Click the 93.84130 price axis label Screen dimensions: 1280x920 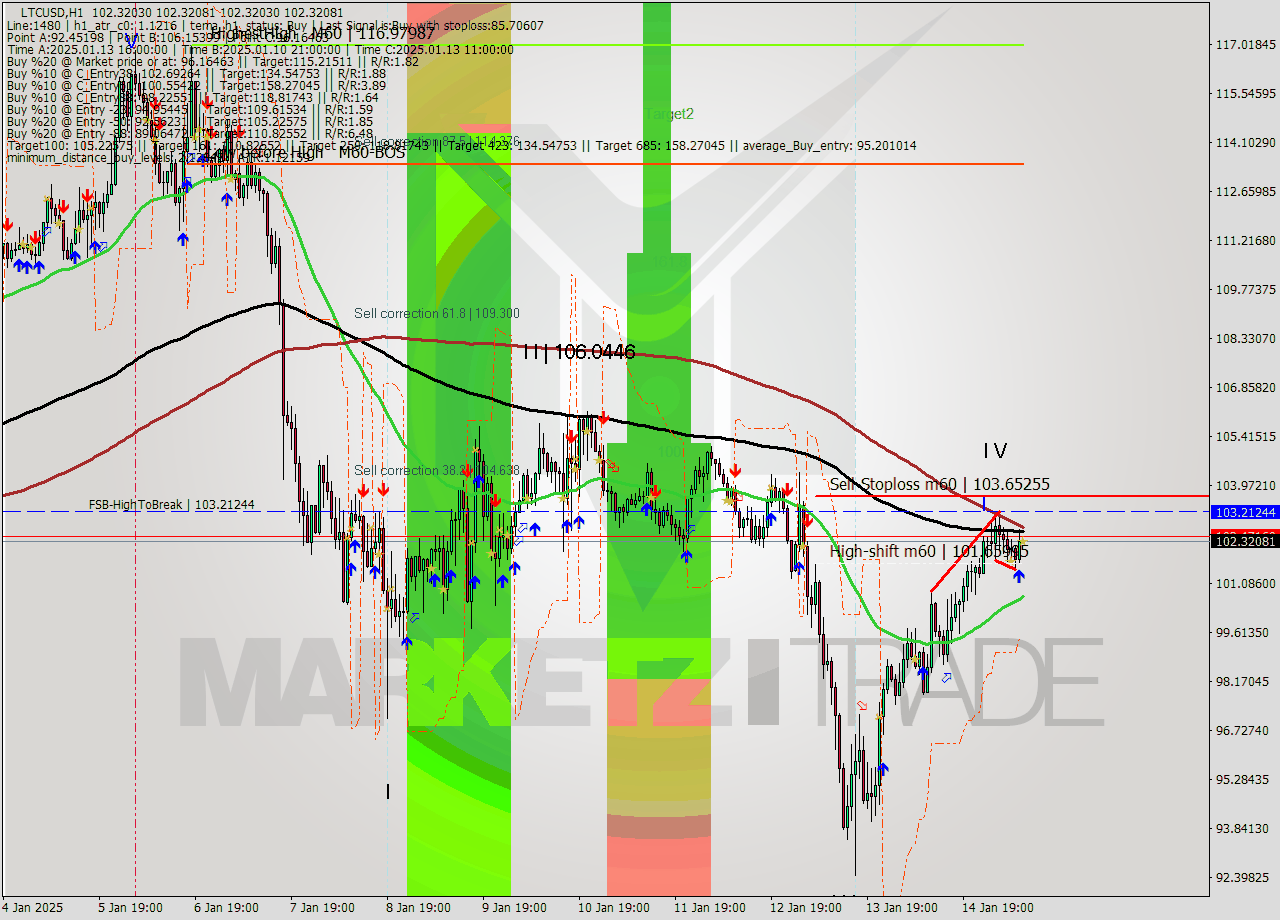[1241, 829]
